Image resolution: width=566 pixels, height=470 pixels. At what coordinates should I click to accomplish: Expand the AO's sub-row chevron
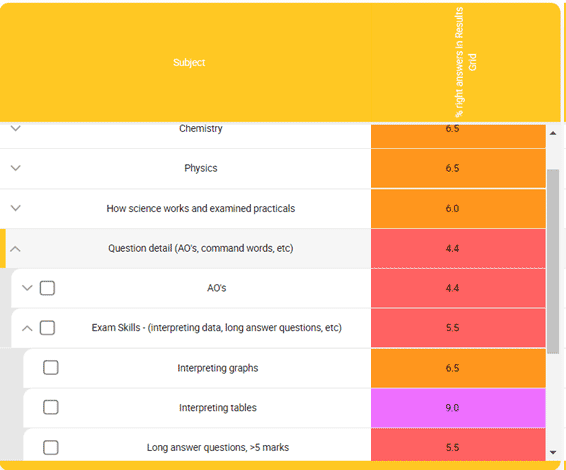pos(27,288)
